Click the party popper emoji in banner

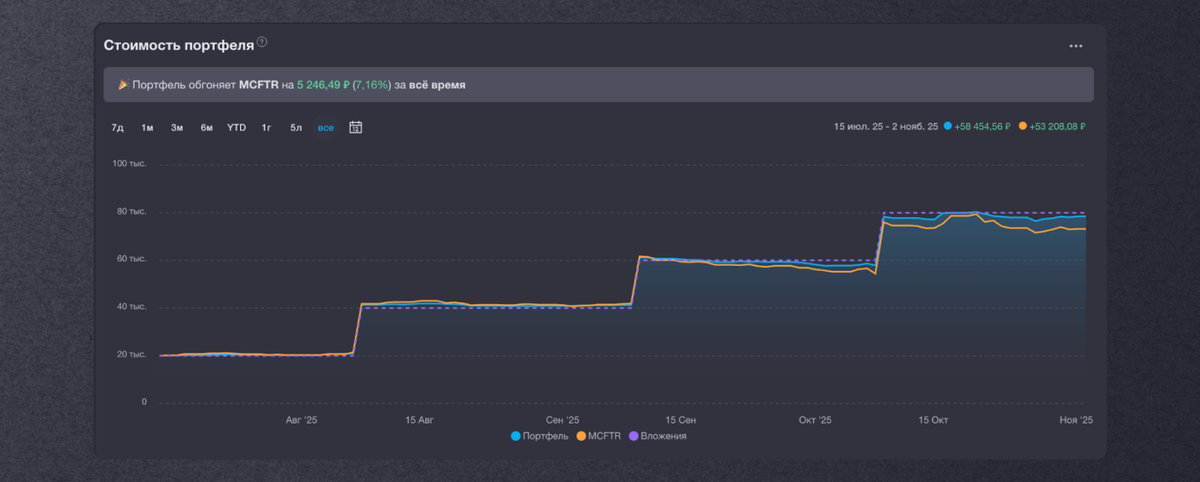[x=123, y=85]
